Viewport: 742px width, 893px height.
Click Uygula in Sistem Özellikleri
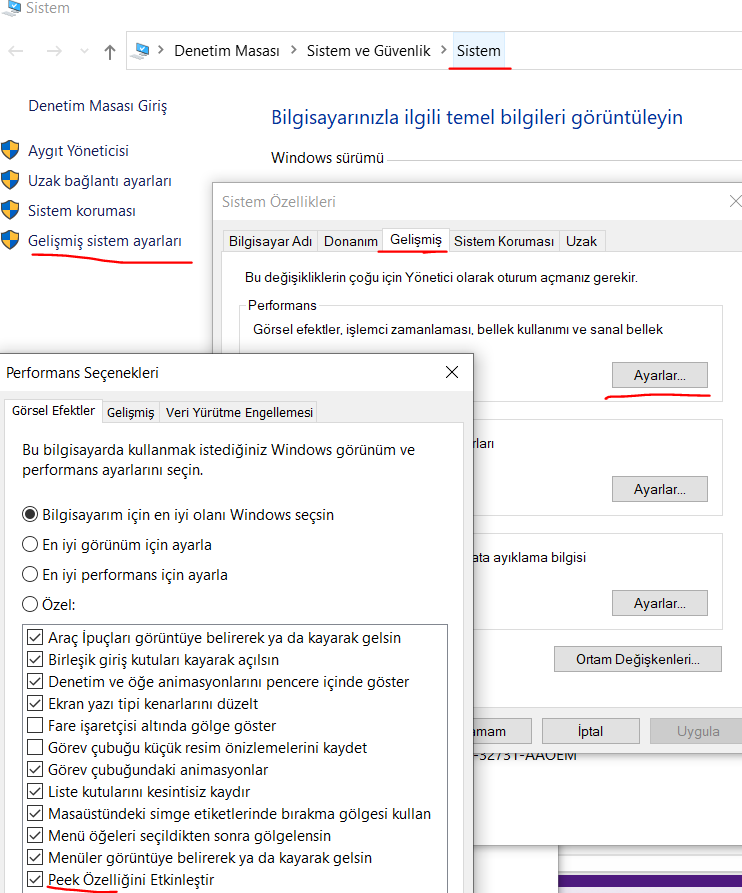(x=698, y=731)
